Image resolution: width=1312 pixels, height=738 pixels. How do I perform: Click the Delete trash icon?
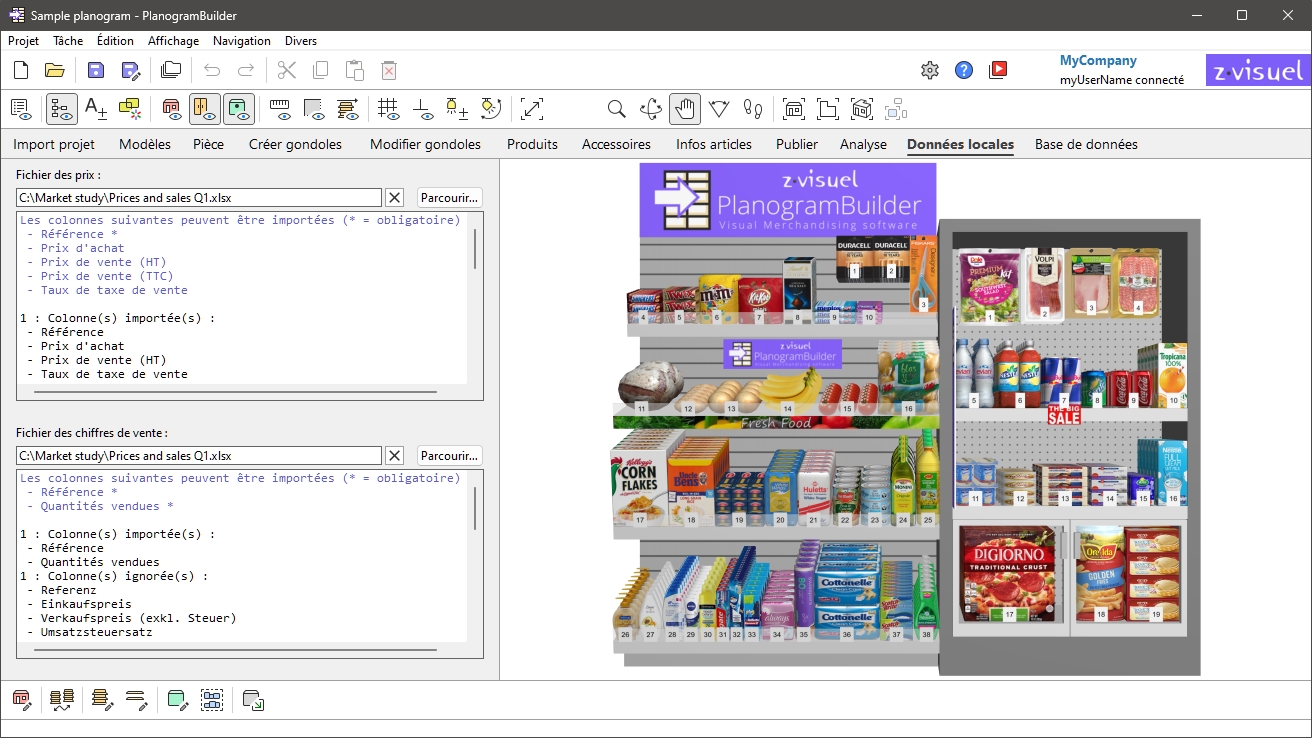click(x=389, y=70)
